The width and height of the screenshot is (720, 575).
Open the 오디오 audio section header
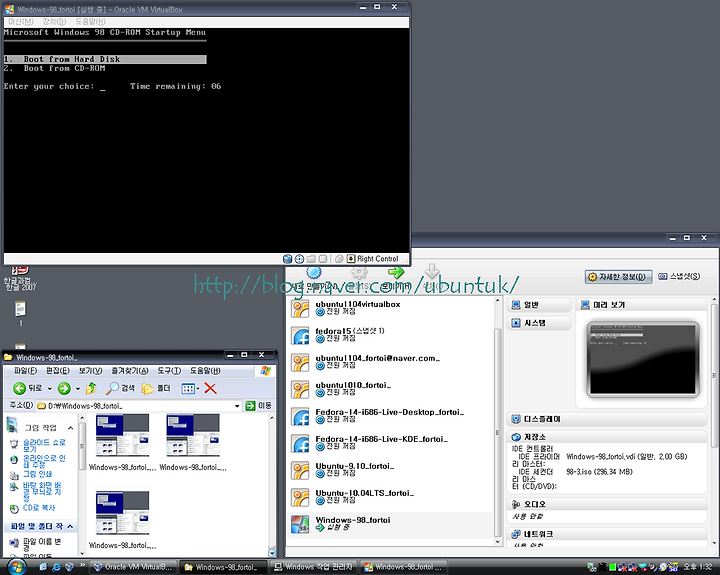607,504
